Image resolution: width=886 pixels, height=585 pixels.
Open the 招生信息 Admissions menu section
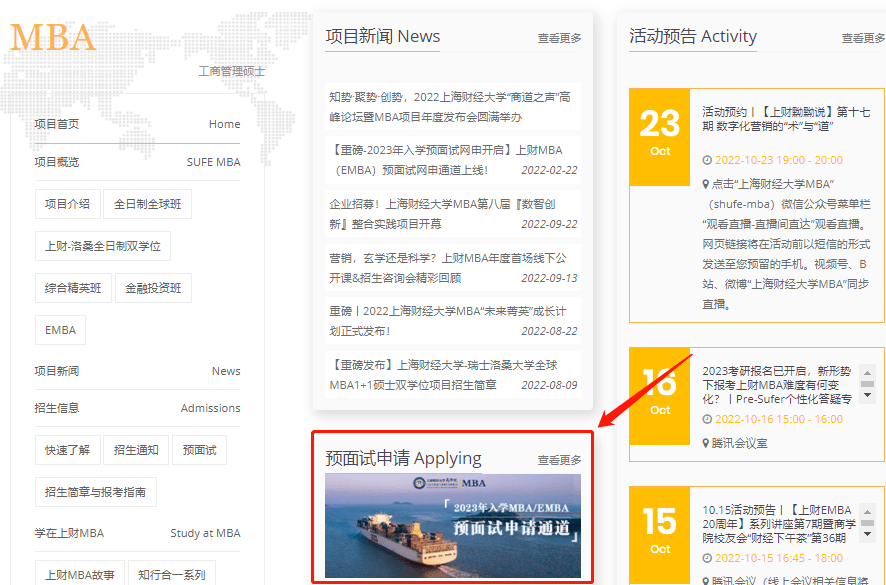point(60,408)
